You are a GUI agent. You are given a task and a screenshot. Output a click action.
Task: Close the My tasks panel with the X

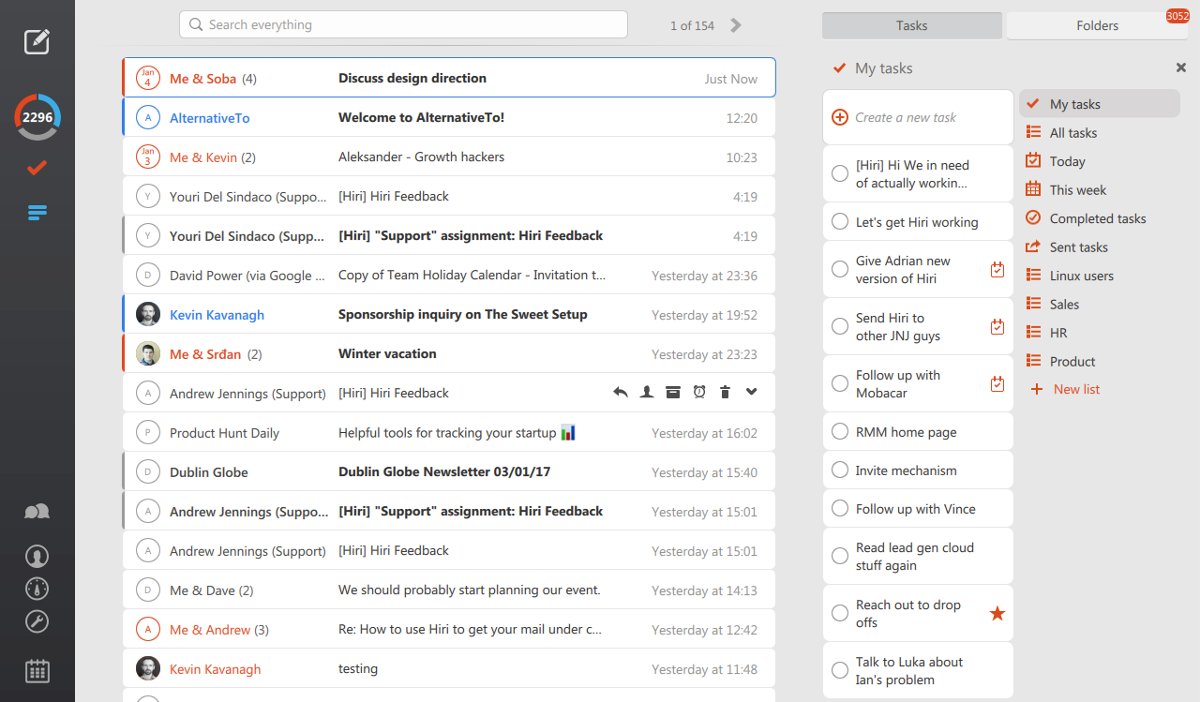tap(1181, 67)
